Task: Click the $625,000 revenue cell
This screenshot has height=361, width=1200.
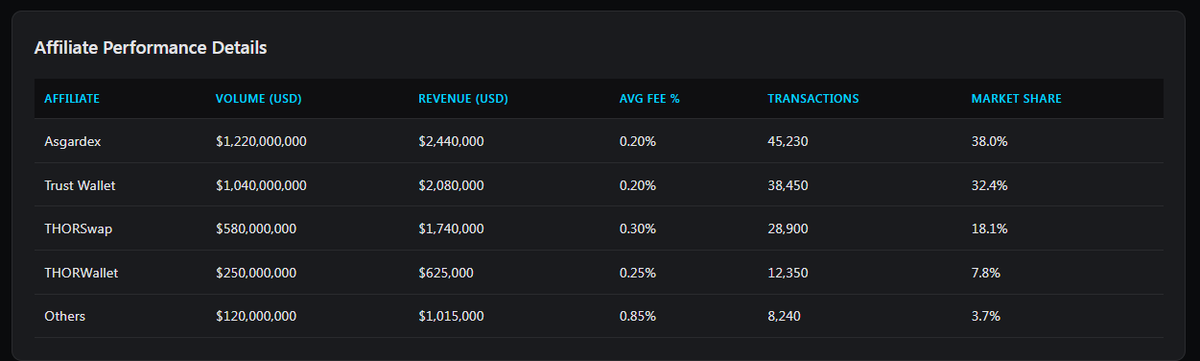Action: (446, 272)
